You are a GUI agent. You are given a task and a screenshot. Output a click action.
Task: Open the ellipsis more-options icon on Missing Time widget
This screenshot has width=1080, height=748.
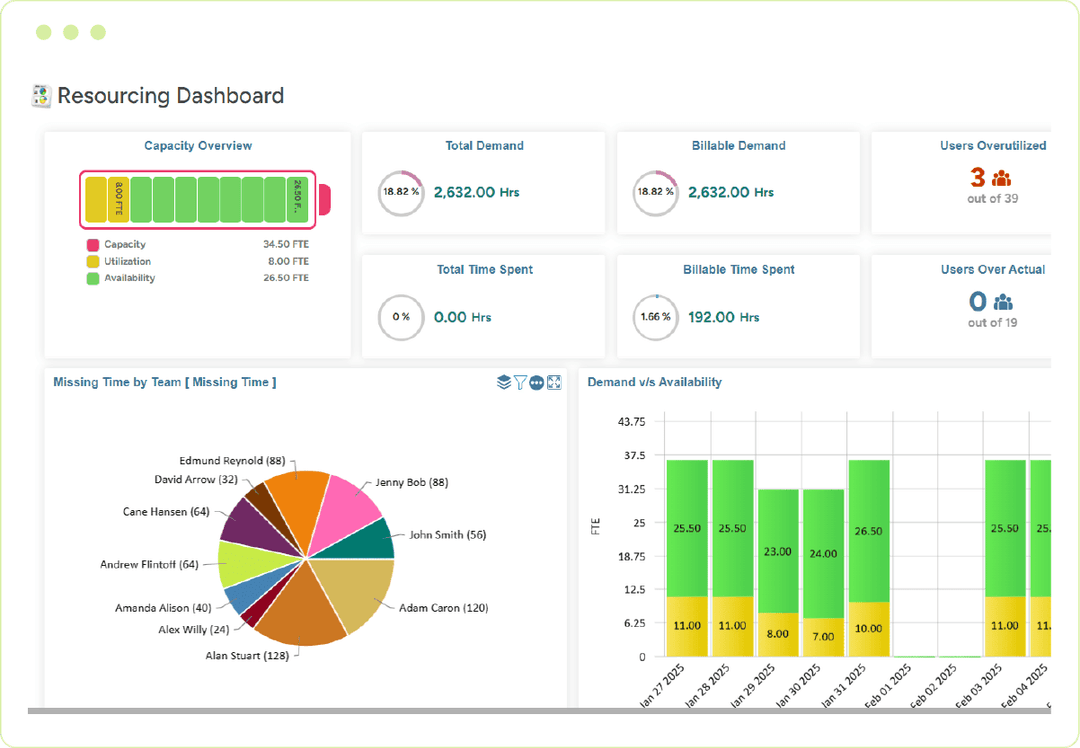point(537,382)
